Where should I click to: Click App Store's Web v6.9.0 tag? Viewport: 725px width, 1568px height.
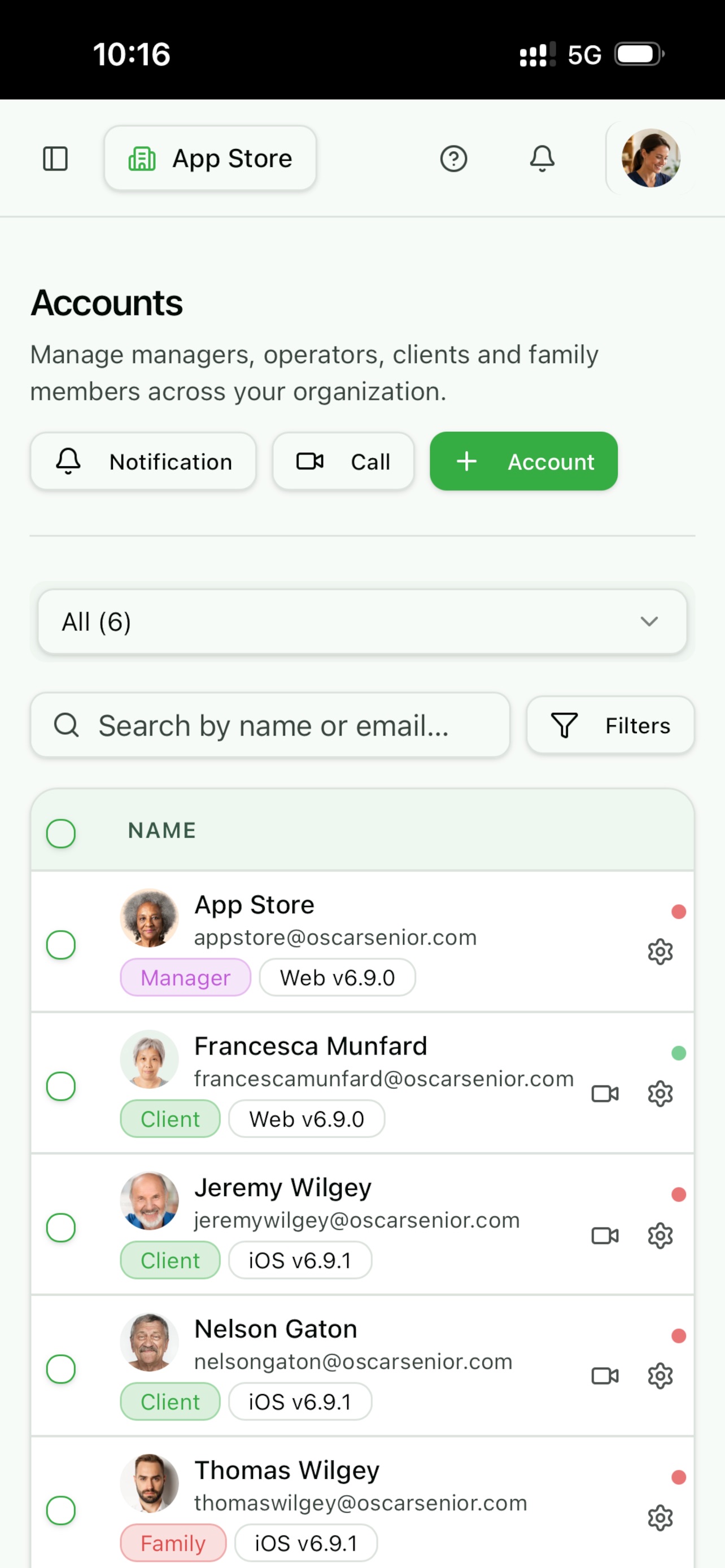(x=337, y=978)
